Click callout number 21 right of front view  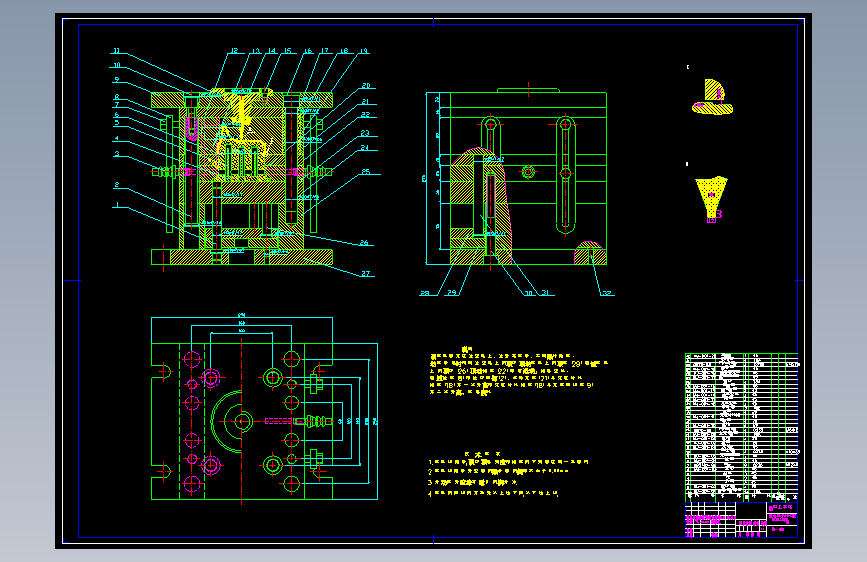365,102
